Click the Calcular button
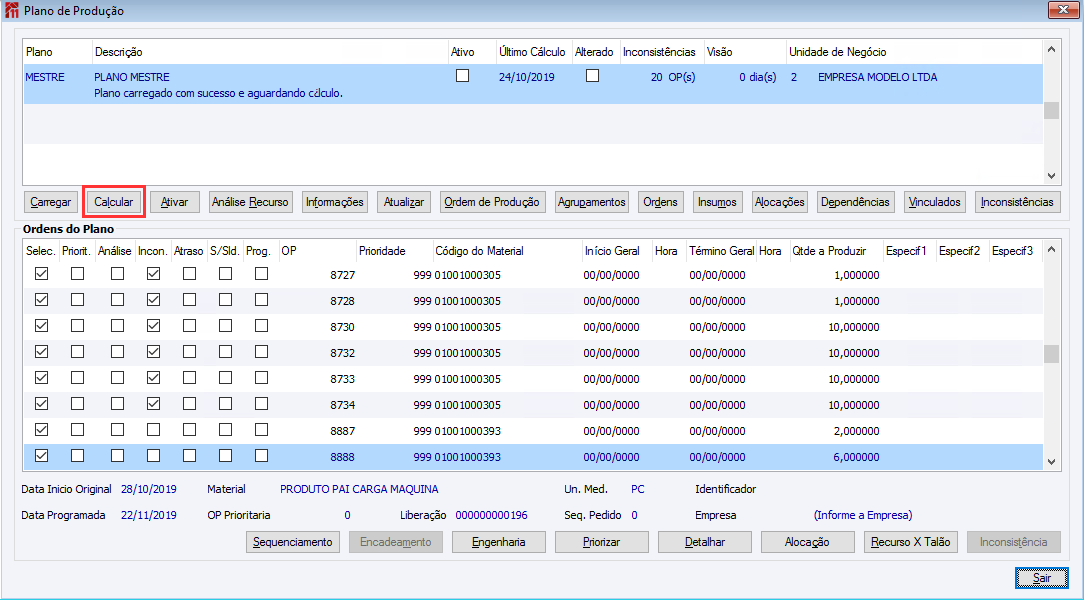 113,202
